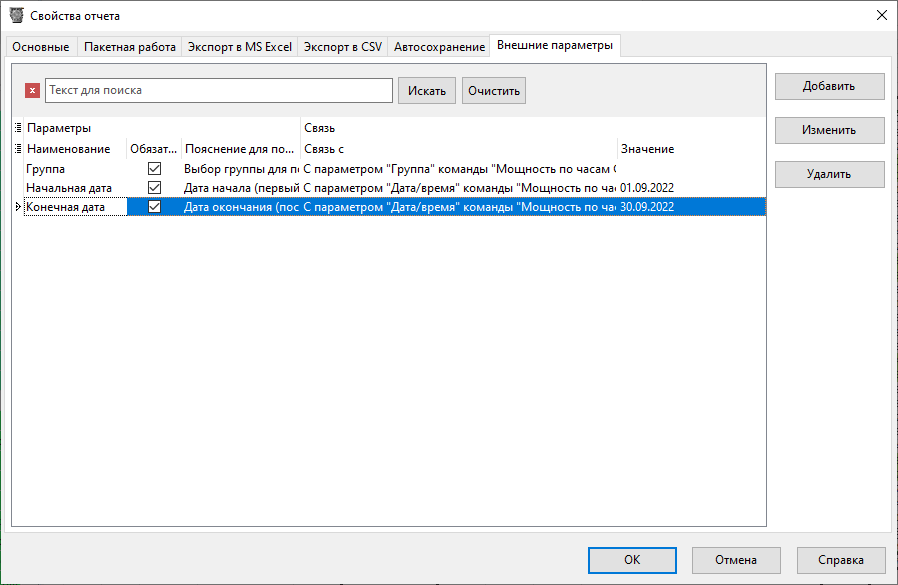Focus the Текст для поиска search field
898x585 pixels.
click(219, 91)
